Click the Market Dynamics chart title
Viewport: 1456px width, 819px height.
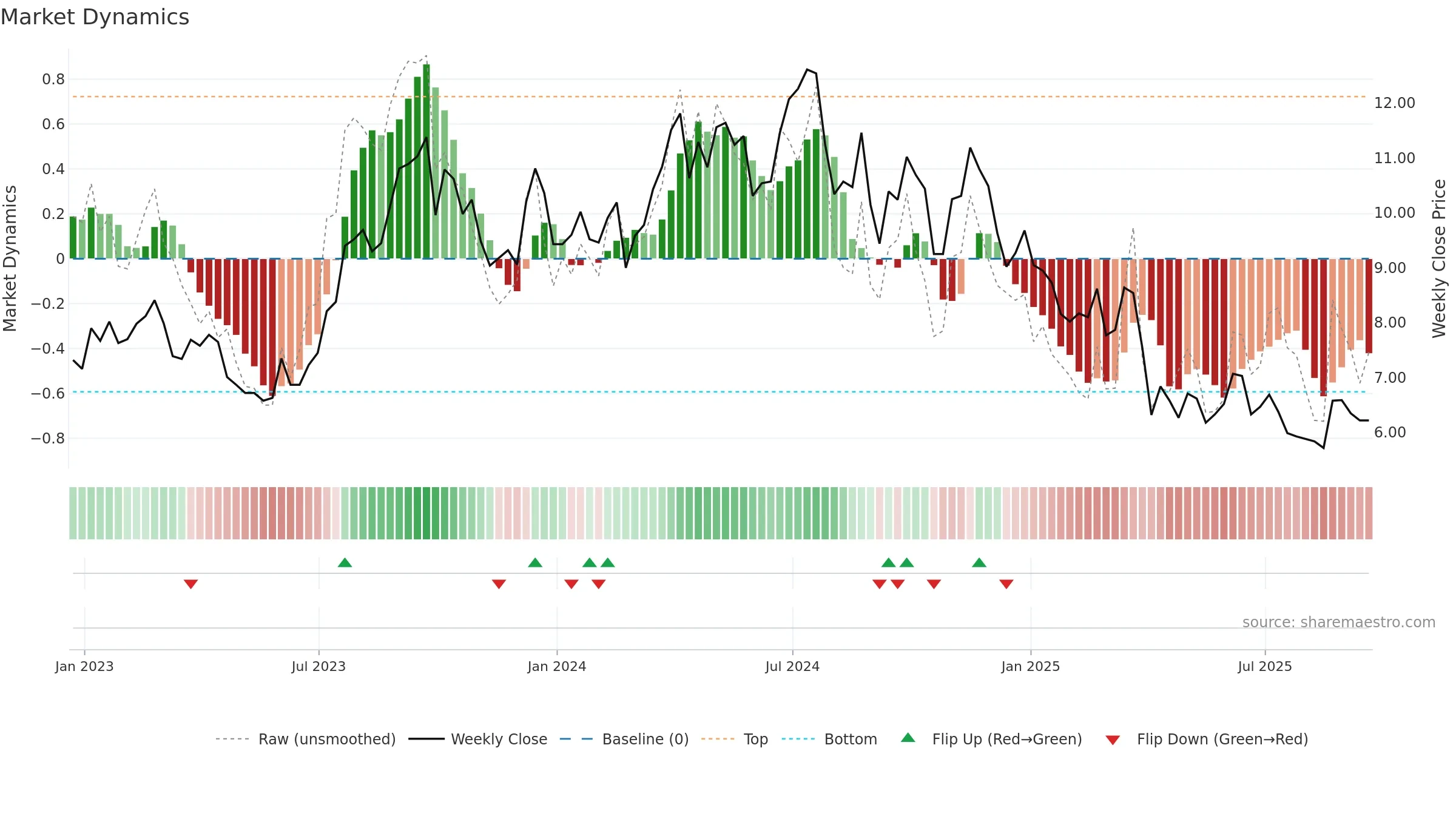95,17
